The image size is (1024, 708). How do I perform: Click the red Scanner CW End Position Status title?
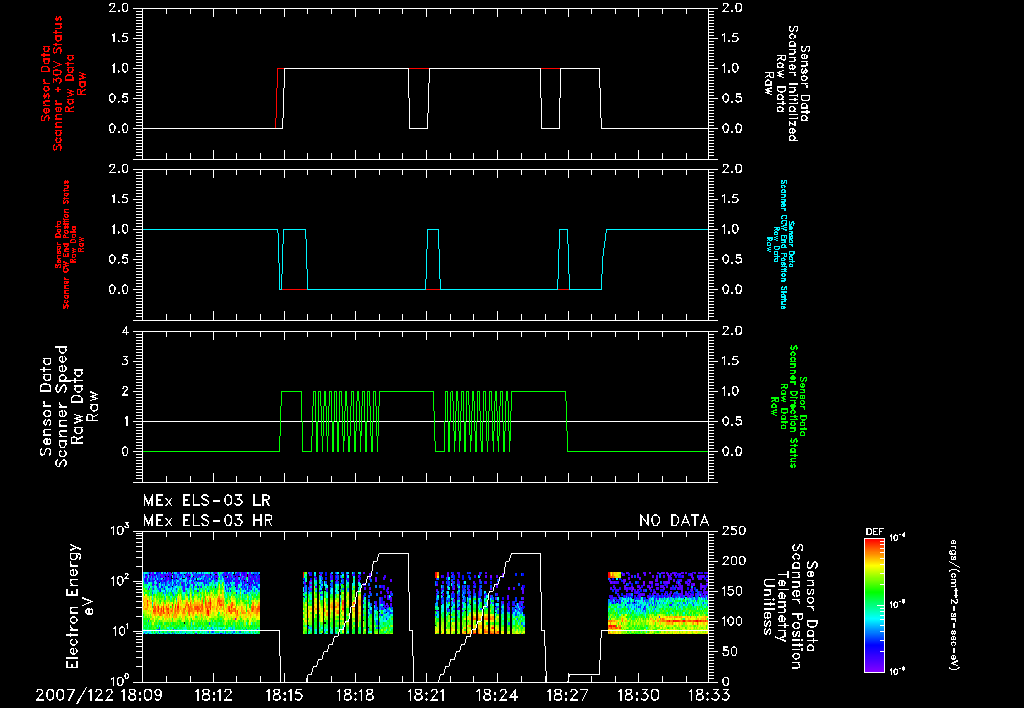[x=70, y=244]
